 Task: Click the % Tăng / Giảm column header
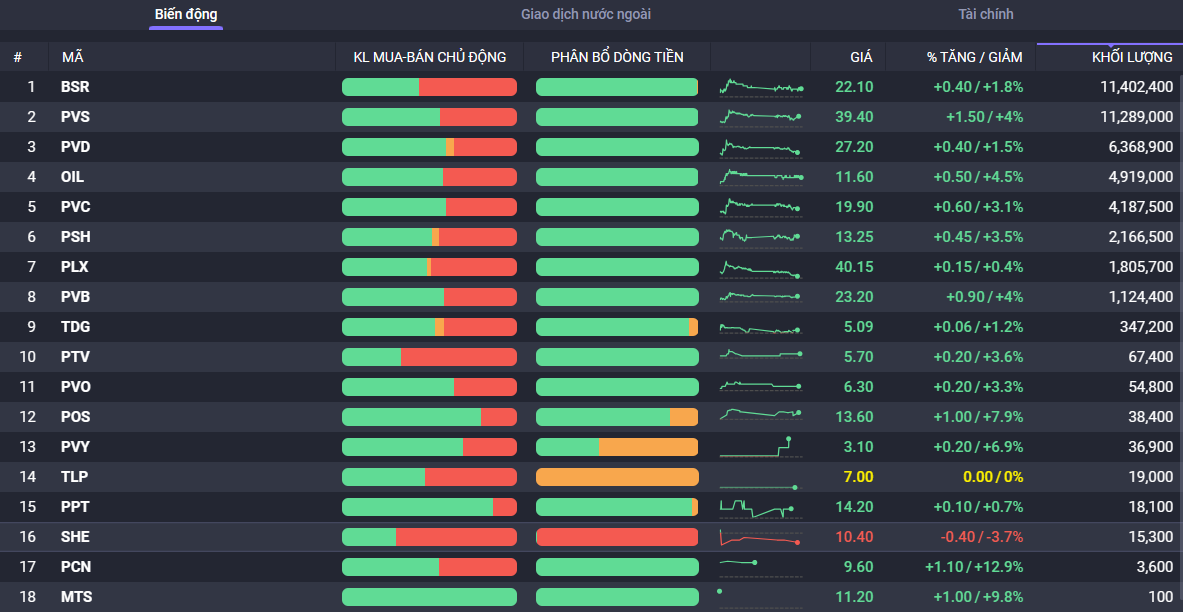point(974,57)
